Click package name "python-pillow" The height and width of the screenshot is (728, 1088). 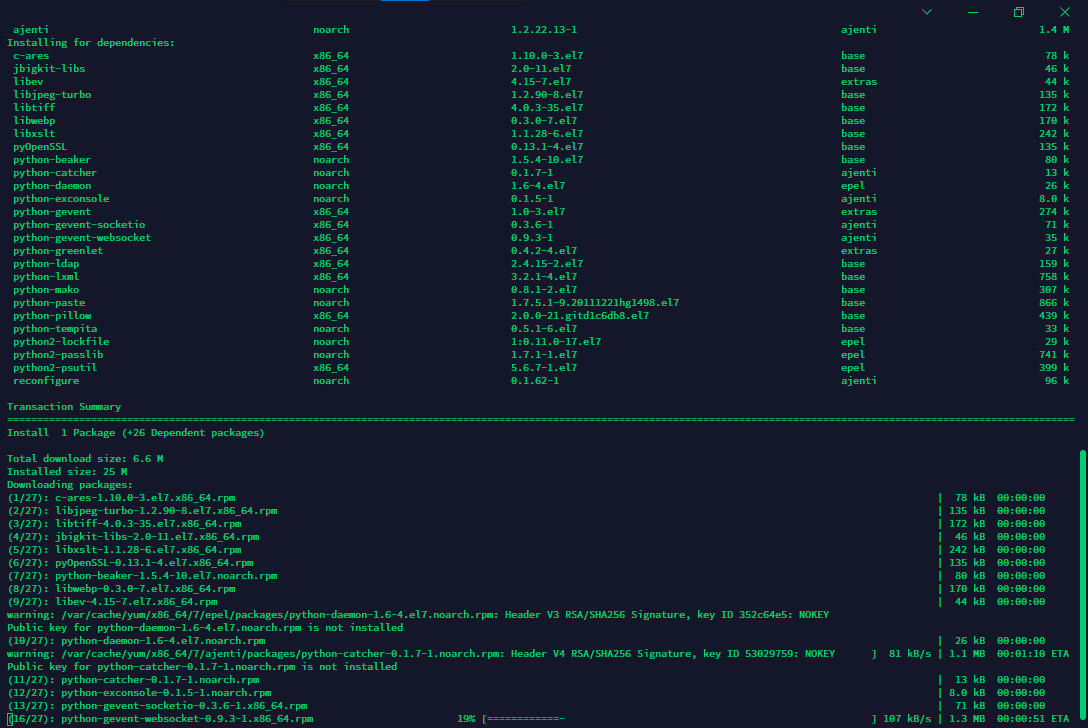coord(52,316)
